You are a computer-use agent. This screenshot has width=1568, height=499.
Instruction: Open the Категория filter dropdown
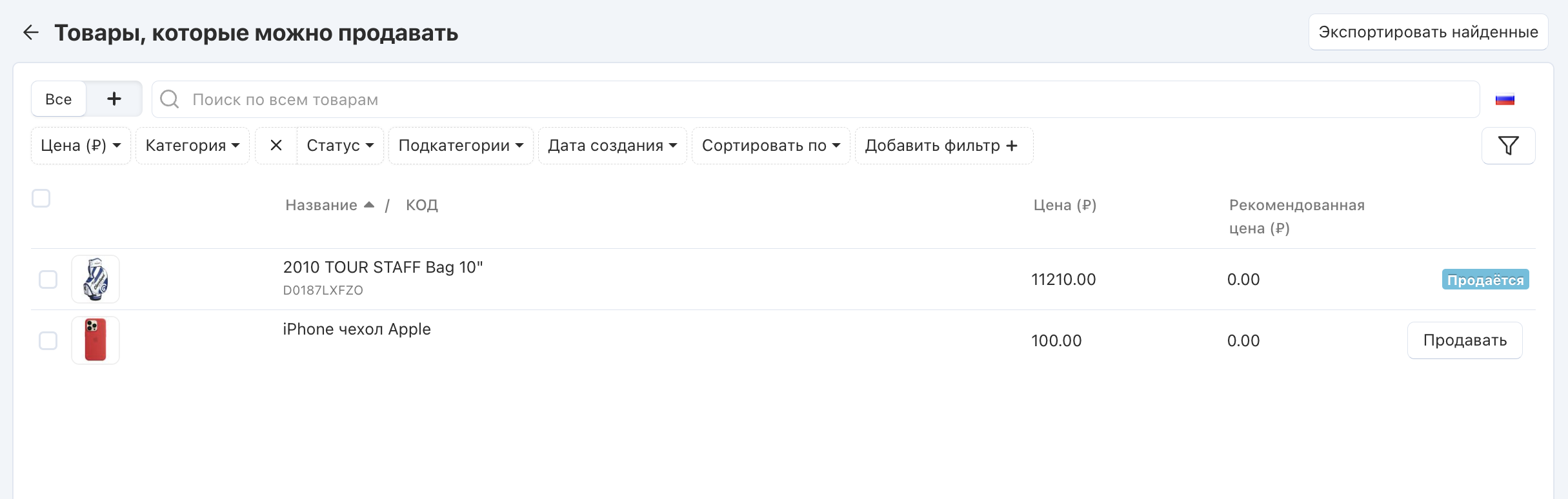192,146
